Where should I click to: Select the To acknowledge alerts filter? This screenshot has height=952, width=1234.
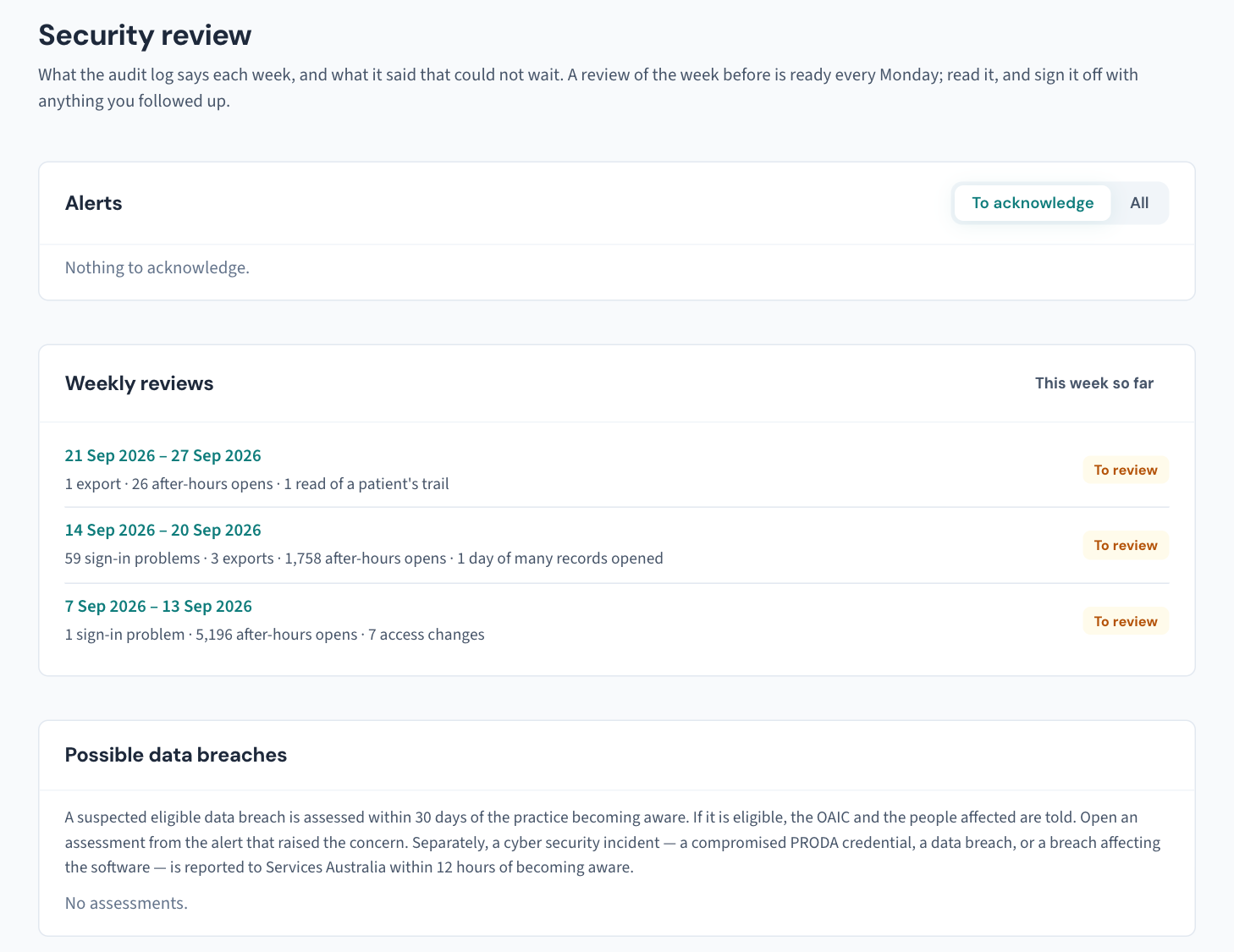(x=1033, y=203)
